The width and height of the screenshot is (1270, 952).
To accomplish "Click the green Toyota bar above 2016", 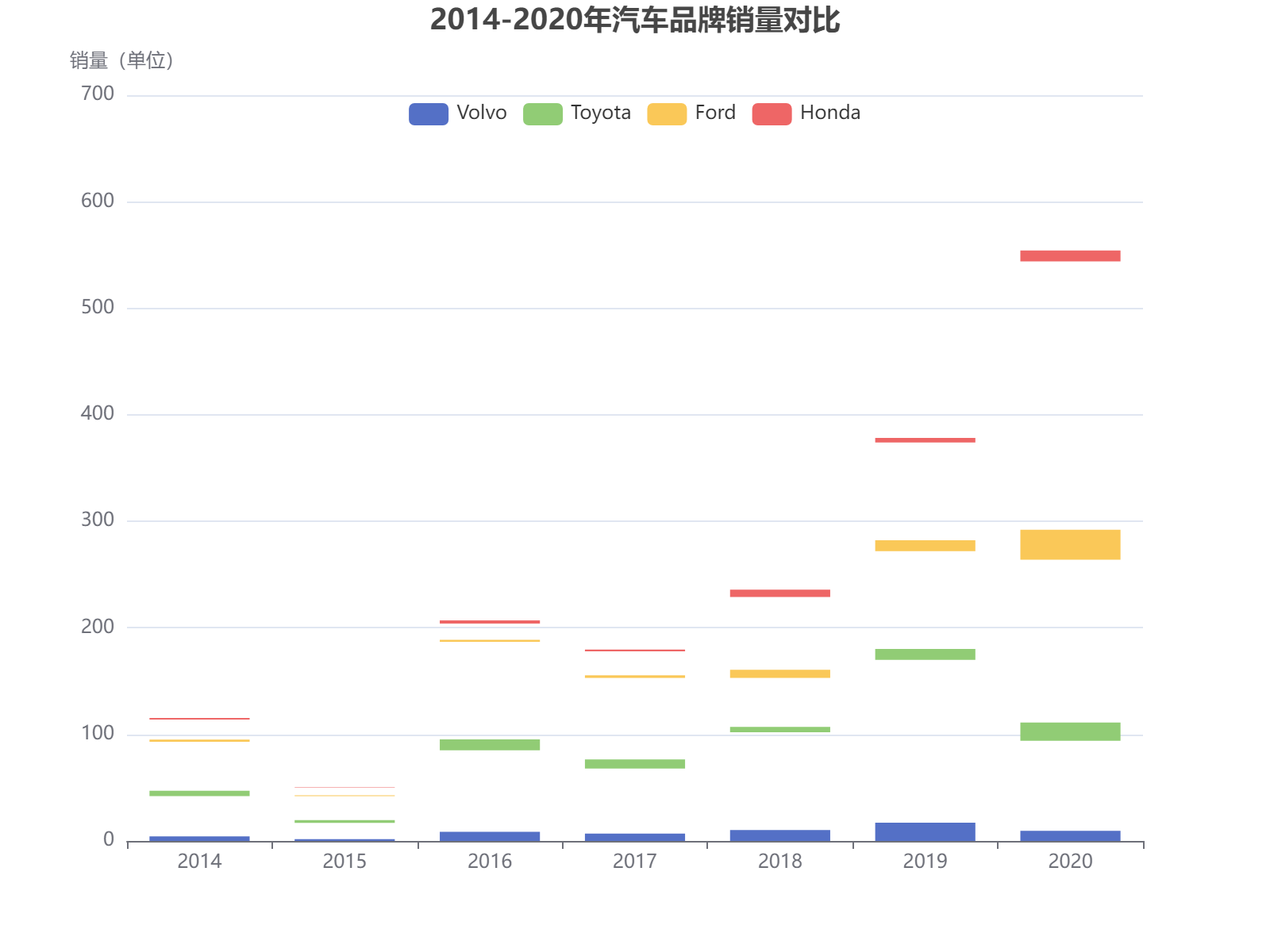I will pos(490,743).
